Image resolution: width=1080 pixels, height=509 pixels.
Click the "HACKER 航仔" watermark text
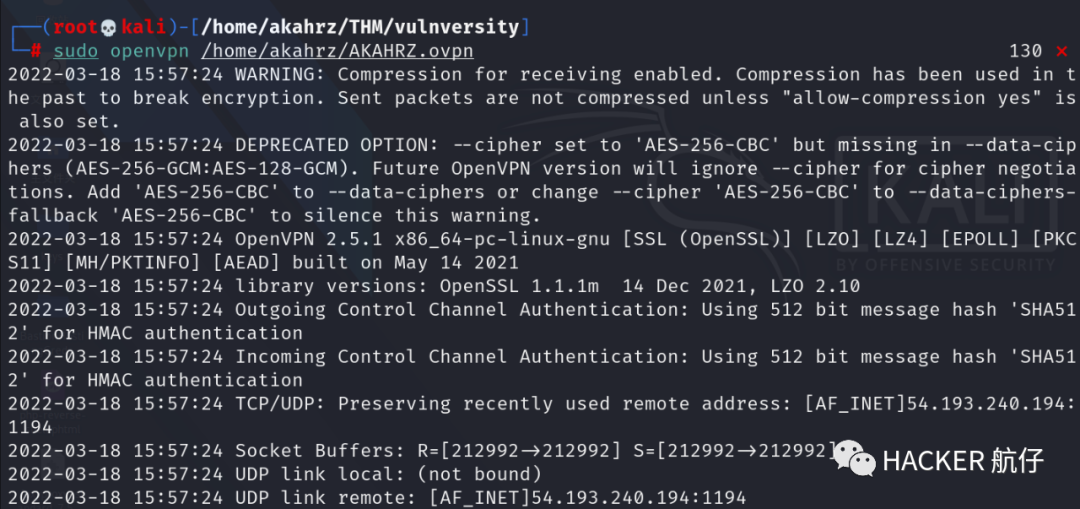[962, 460]
